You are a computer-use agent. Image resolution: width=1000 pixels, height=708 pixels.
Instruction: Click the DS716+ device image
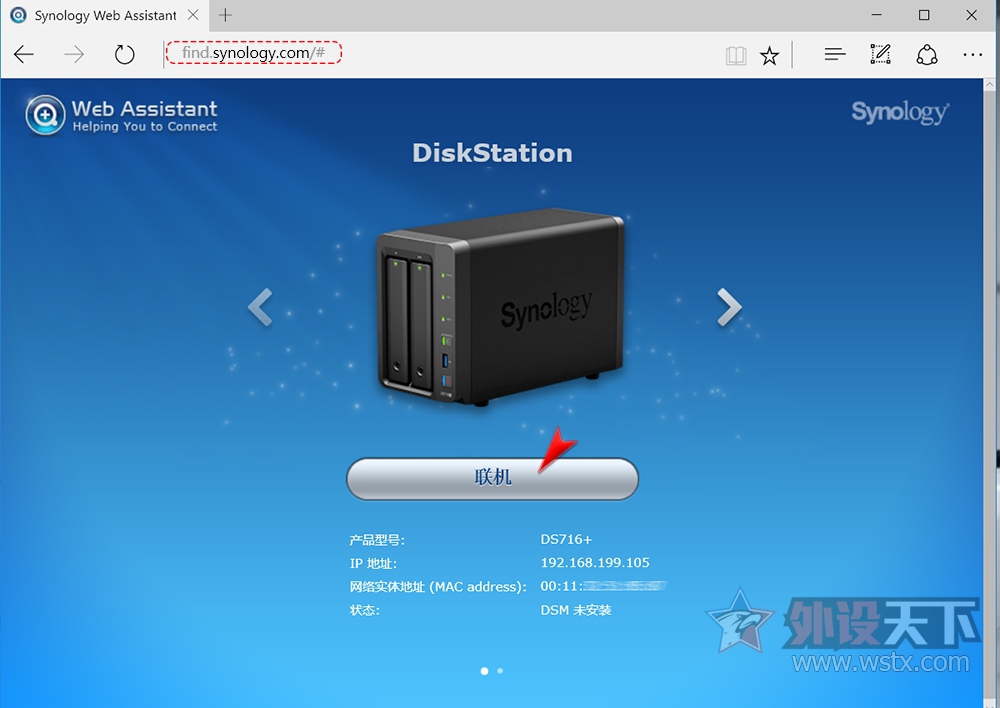pyautogui.click(x=501, y=308)
